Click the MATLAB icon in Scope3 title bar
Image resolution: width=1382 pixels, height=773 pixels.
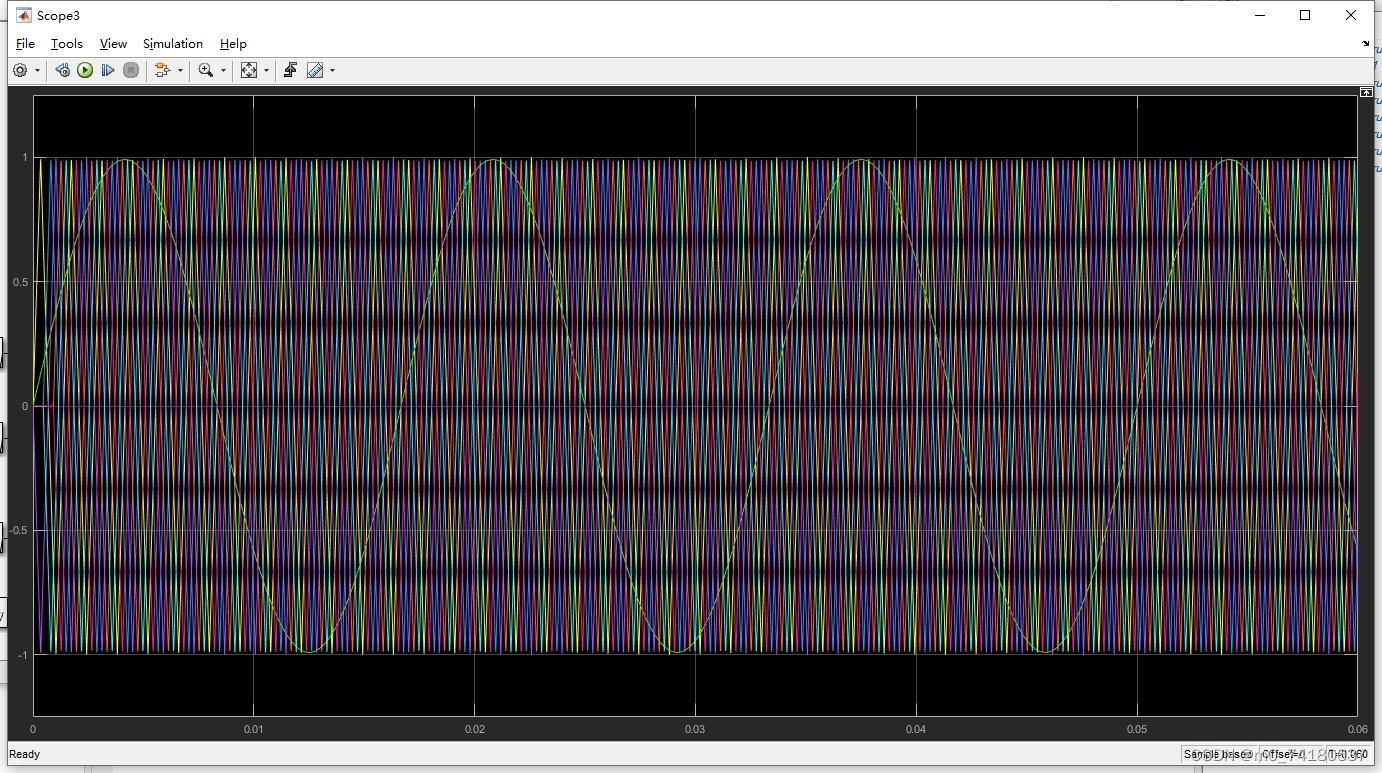[x=25, y=15]
